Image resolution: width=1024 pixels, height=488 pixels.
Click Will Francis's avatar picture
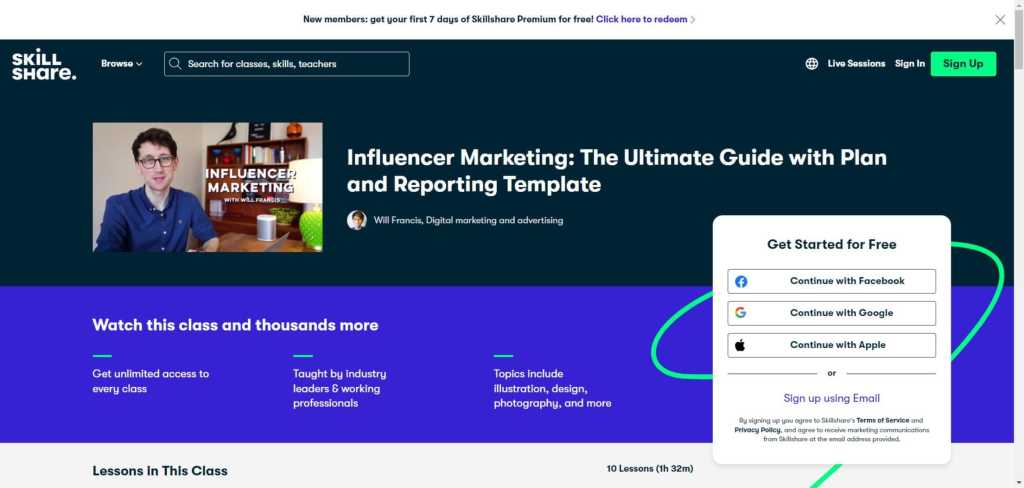point(356,220)
